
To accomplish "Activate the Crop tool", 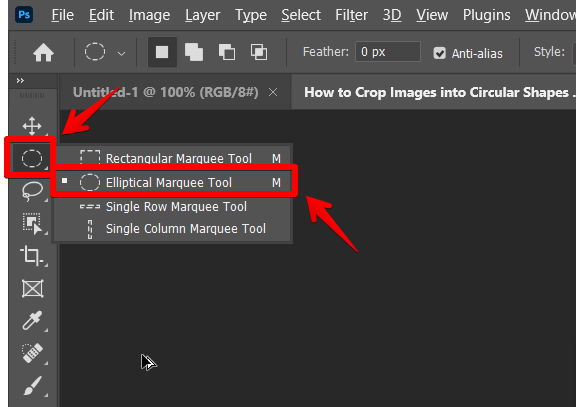I will tap(32, 255).
